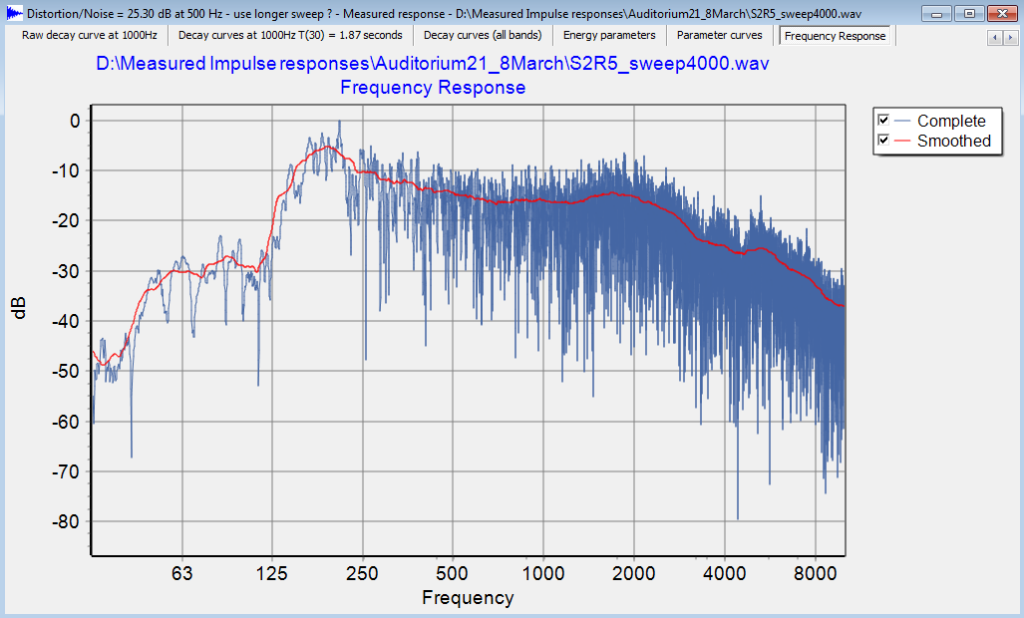Click the application waveform icon in title bar

point(14,12)
